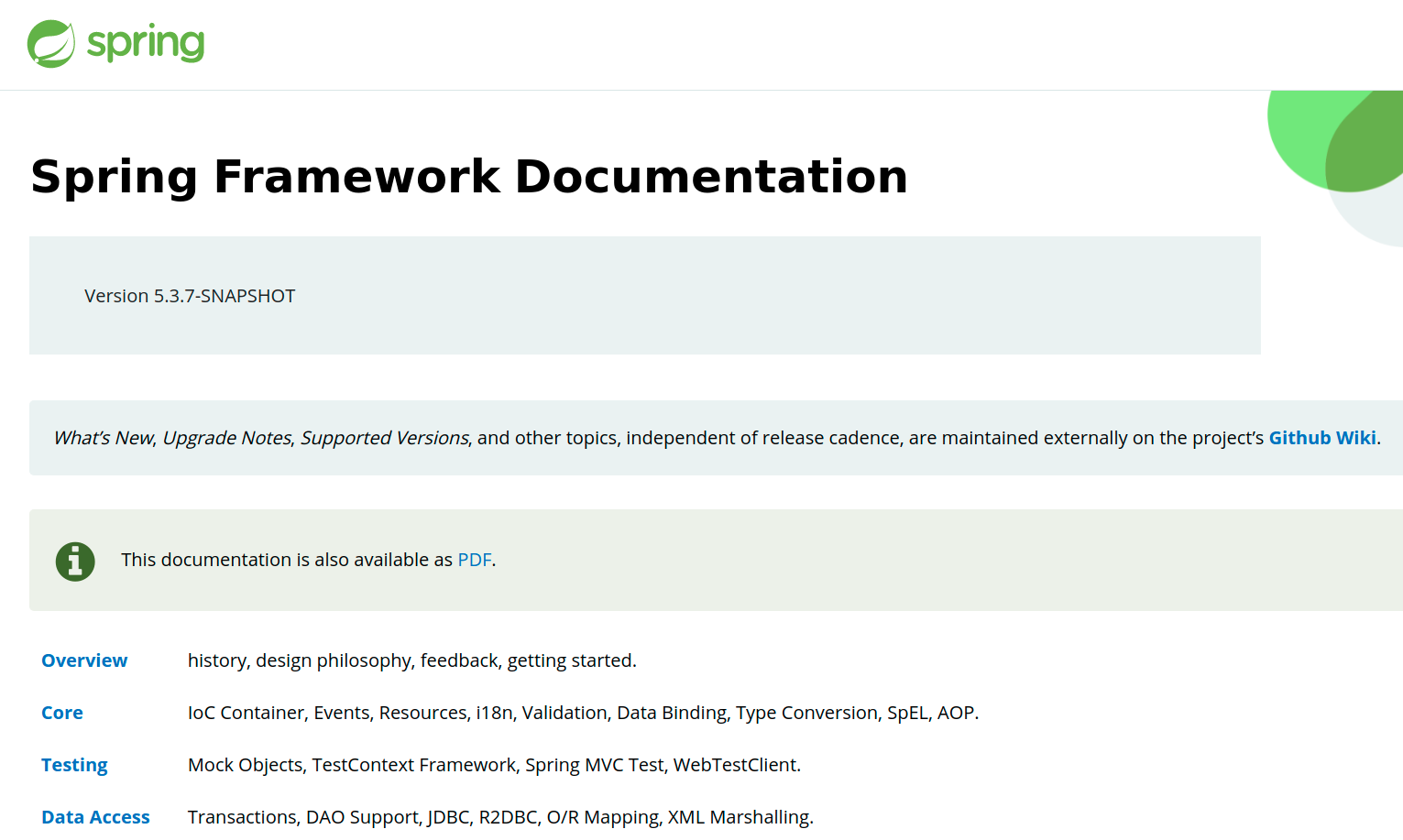Click the 'What's New' italic text

[x=104, y=438]
